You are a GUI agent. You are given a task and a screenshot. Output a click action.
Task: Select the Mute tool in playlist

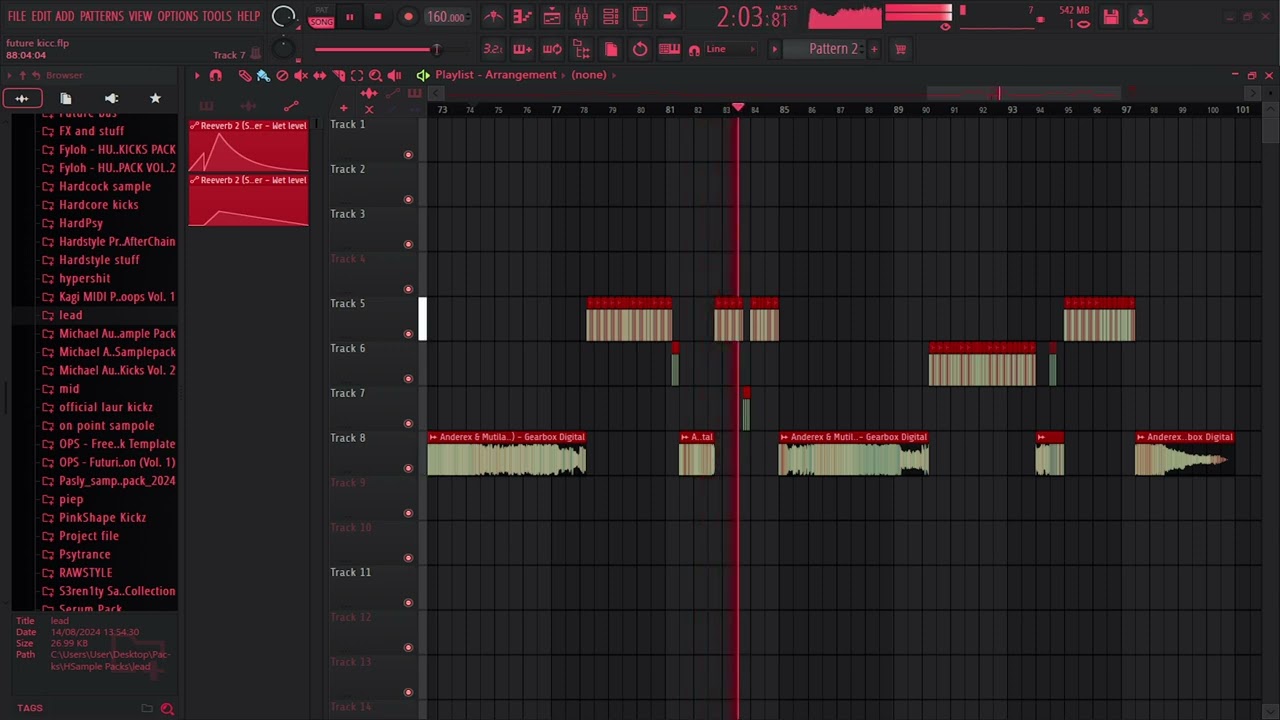(x=301, y=75)
